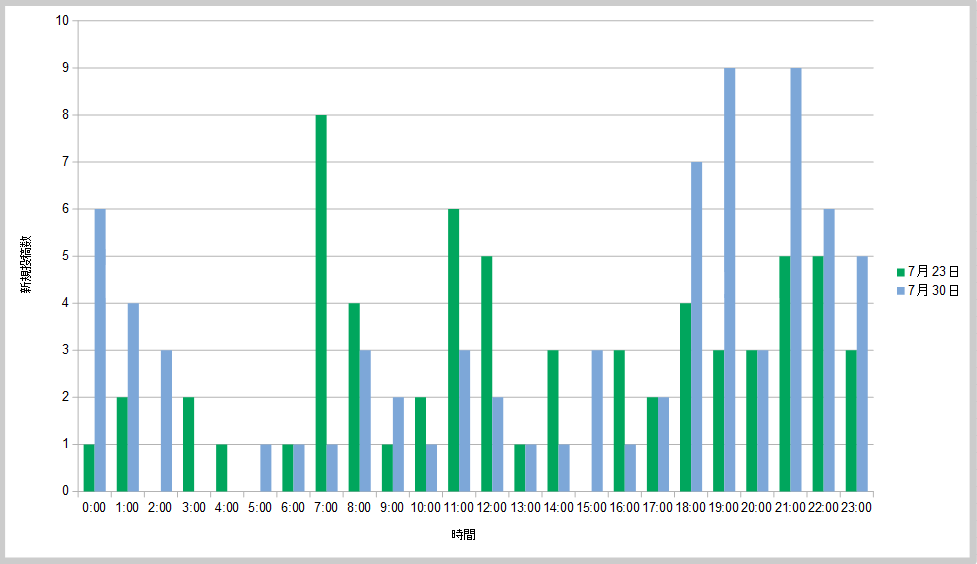The image size is (977, 564).
Task: Click the 時間 horizontal axis title
Action: click(x=463, y=535)
